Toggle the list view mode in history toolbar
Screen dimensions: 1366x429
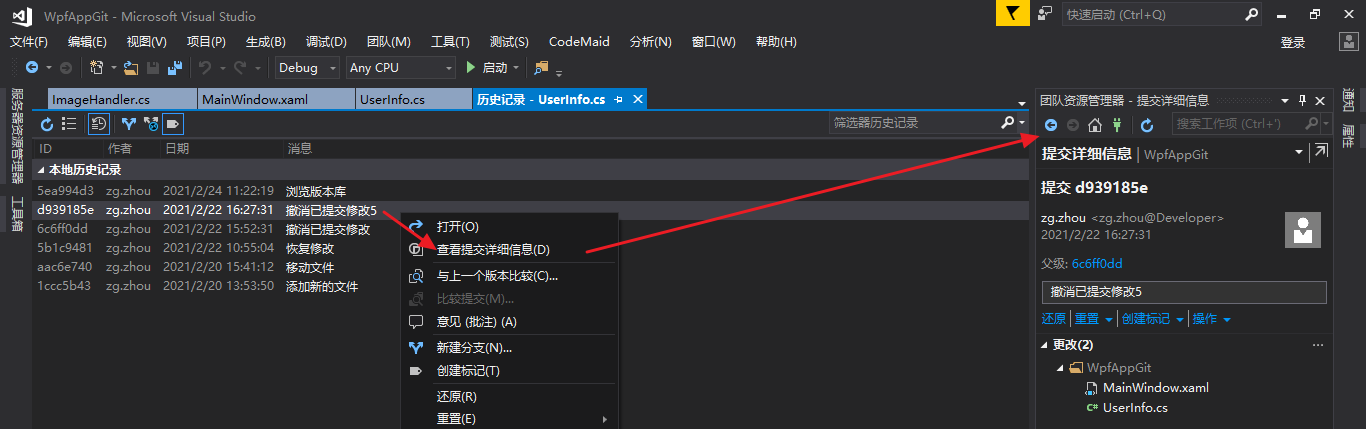[69, 124]
